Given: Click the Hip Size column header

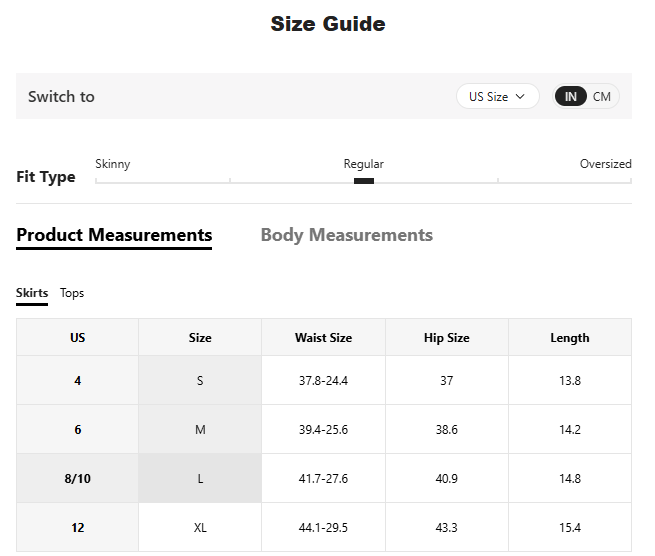Looking at the screenshot, I should point(447,338).
